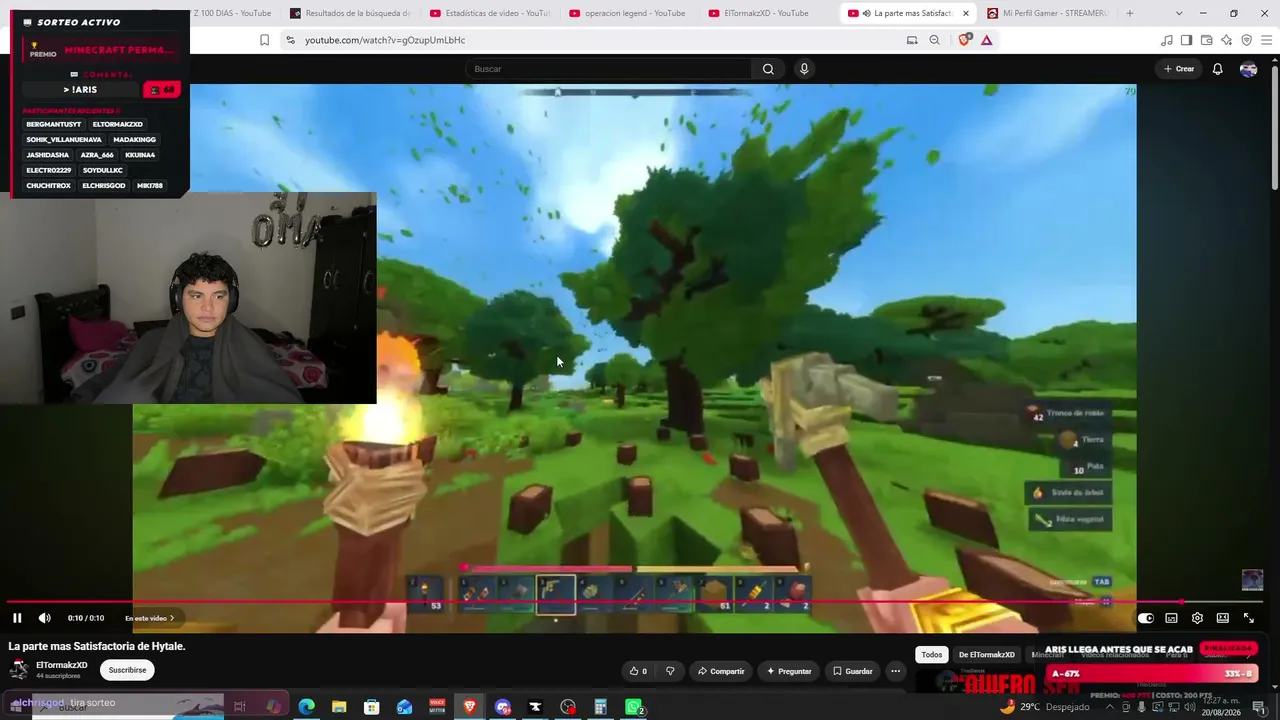
Task: Switch to 'Resultados de la búsqueda' tab
Action: (x=350, y=13)
